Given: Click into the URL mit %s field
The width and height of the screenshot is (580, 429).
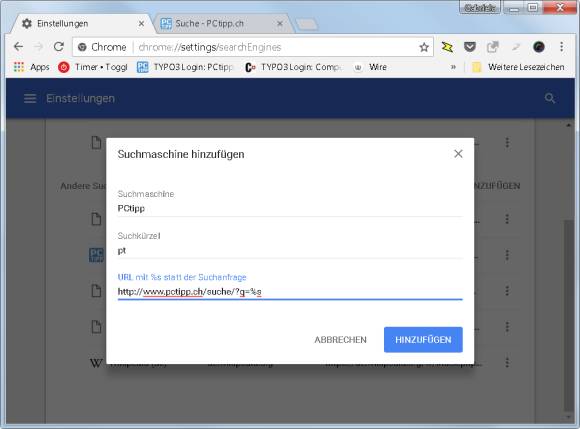Looking at the screenshot, I should pos(290,292).
